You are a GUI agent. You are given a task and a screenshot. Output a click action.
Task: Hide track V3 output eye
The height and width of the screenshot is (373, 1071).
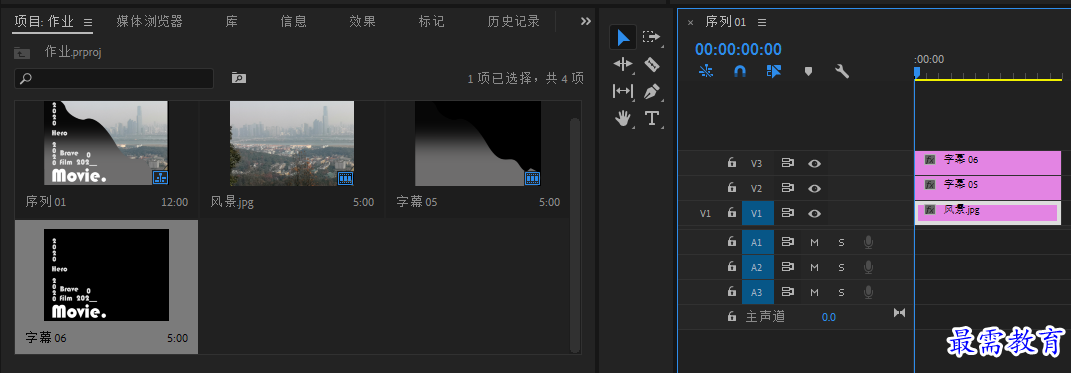tap(814, 163)
